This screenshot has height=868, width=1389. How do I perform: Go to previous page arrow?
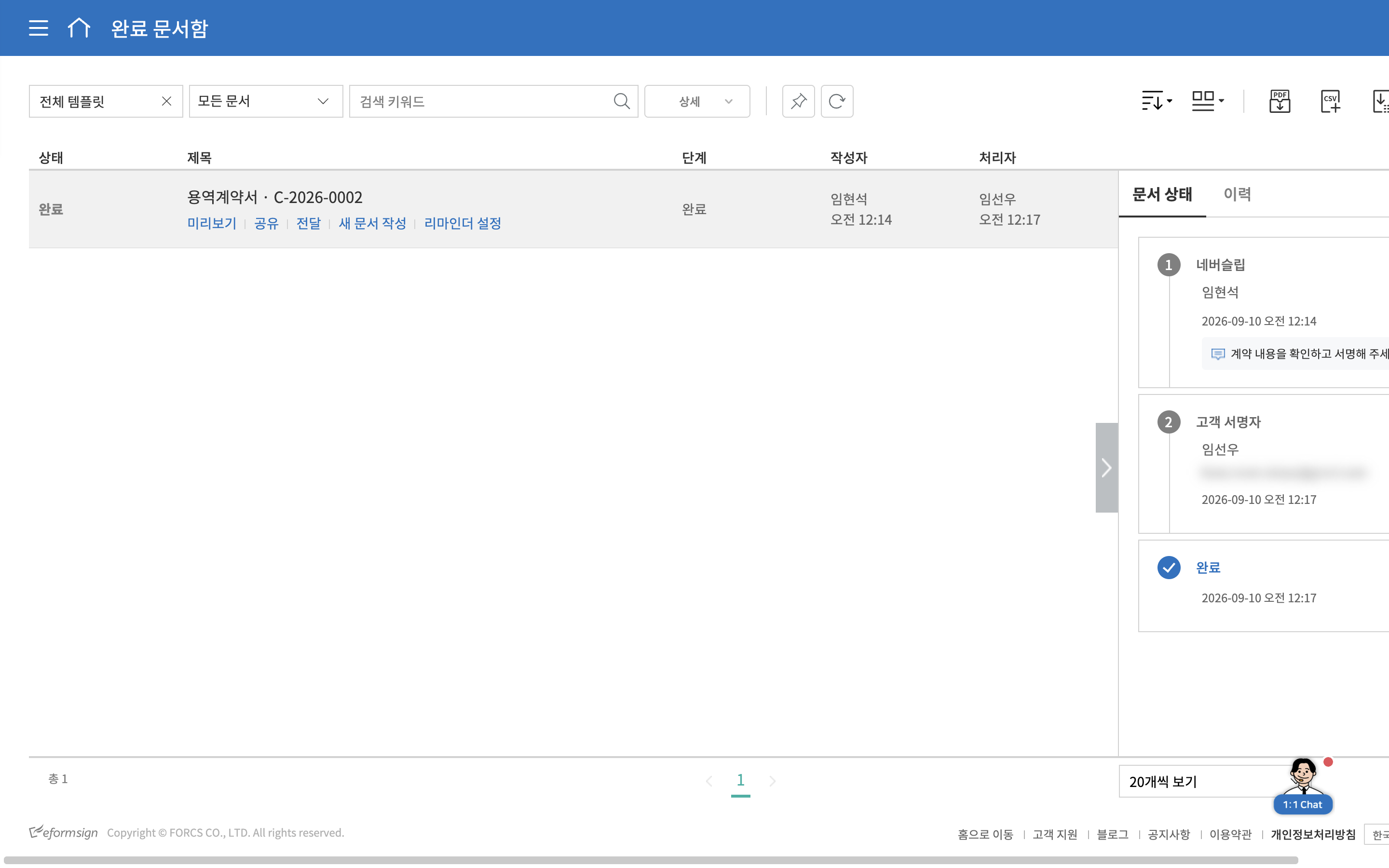[709, 781]
